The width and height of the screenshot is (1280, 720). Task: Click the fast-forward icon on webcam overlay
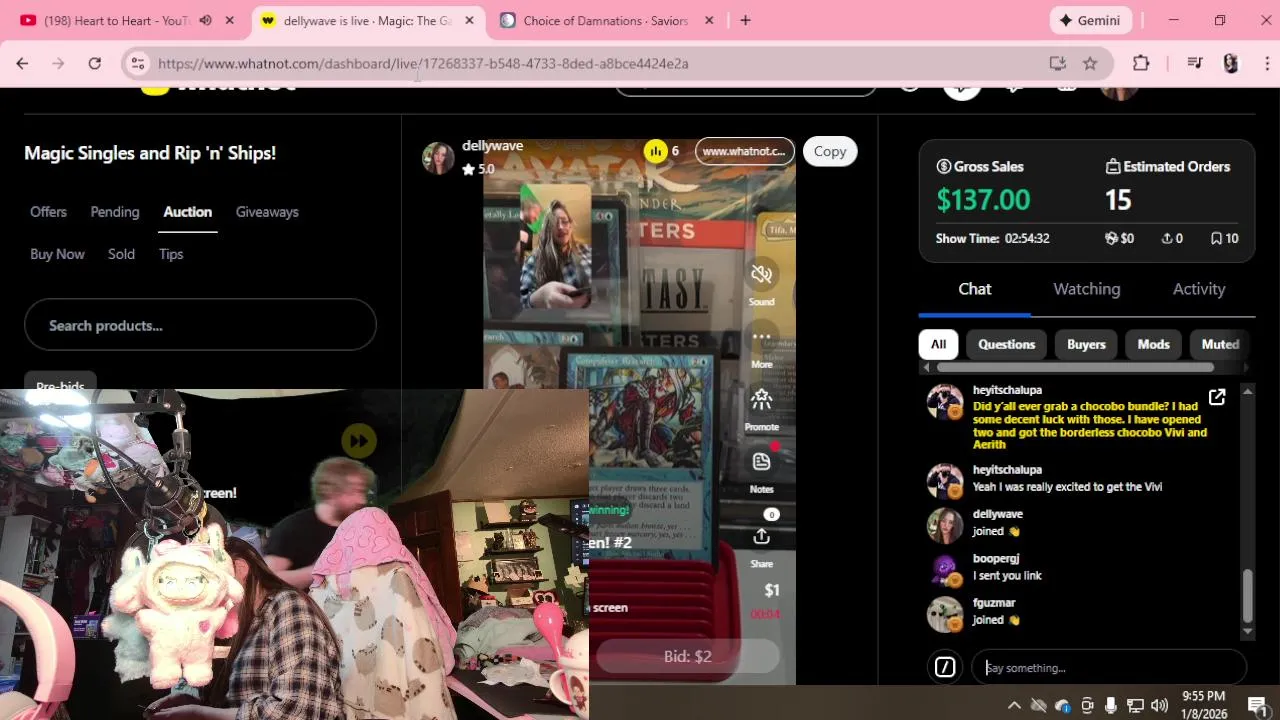click(359, 440)
